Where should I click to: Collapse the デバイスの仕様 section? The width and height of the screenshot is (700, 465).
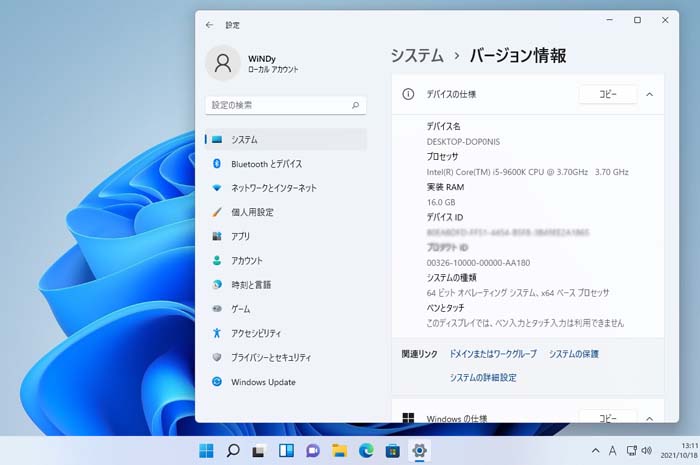pos(650,95)
